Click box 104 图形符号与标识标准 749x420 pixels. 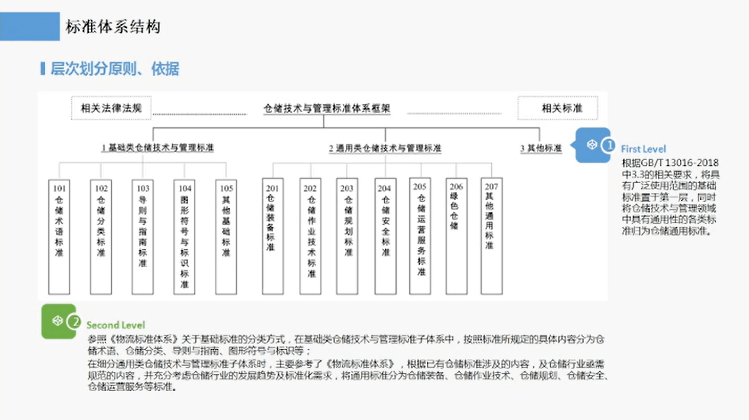[184, 237]
